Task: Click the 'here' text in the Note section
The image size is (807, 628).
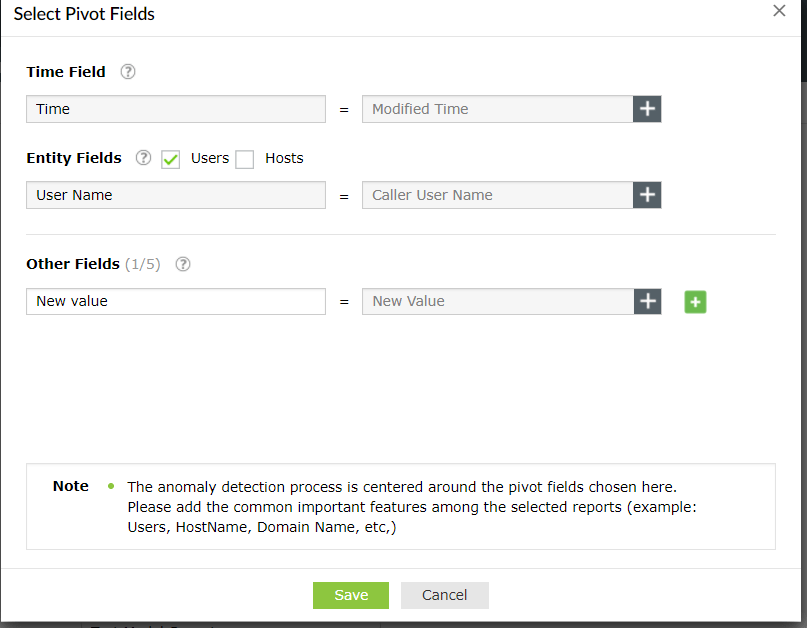Action: tap(657, 486)
